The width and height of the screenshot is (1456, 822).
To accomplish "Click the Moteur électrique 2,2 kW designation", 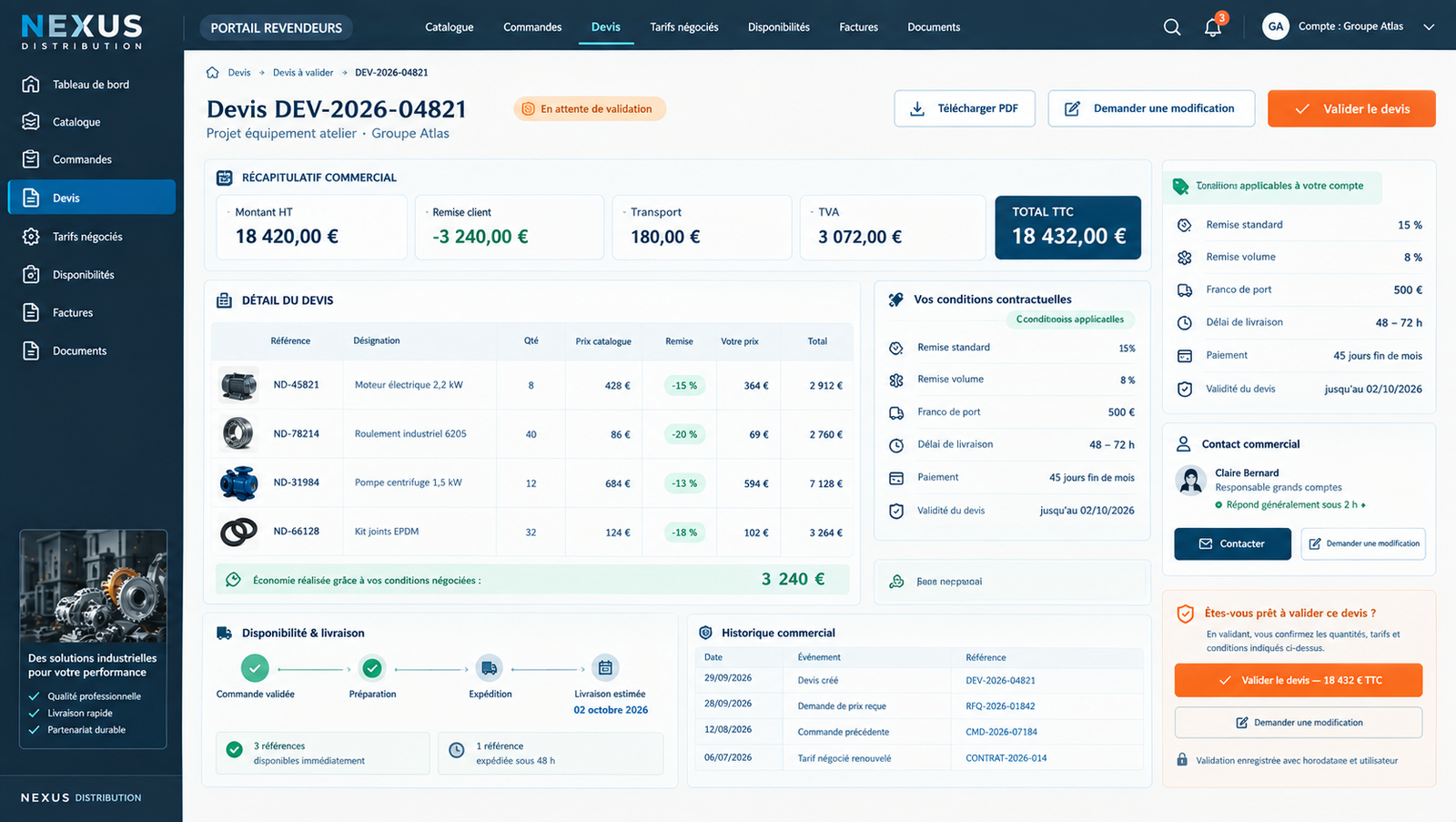I will pos(409,385).
